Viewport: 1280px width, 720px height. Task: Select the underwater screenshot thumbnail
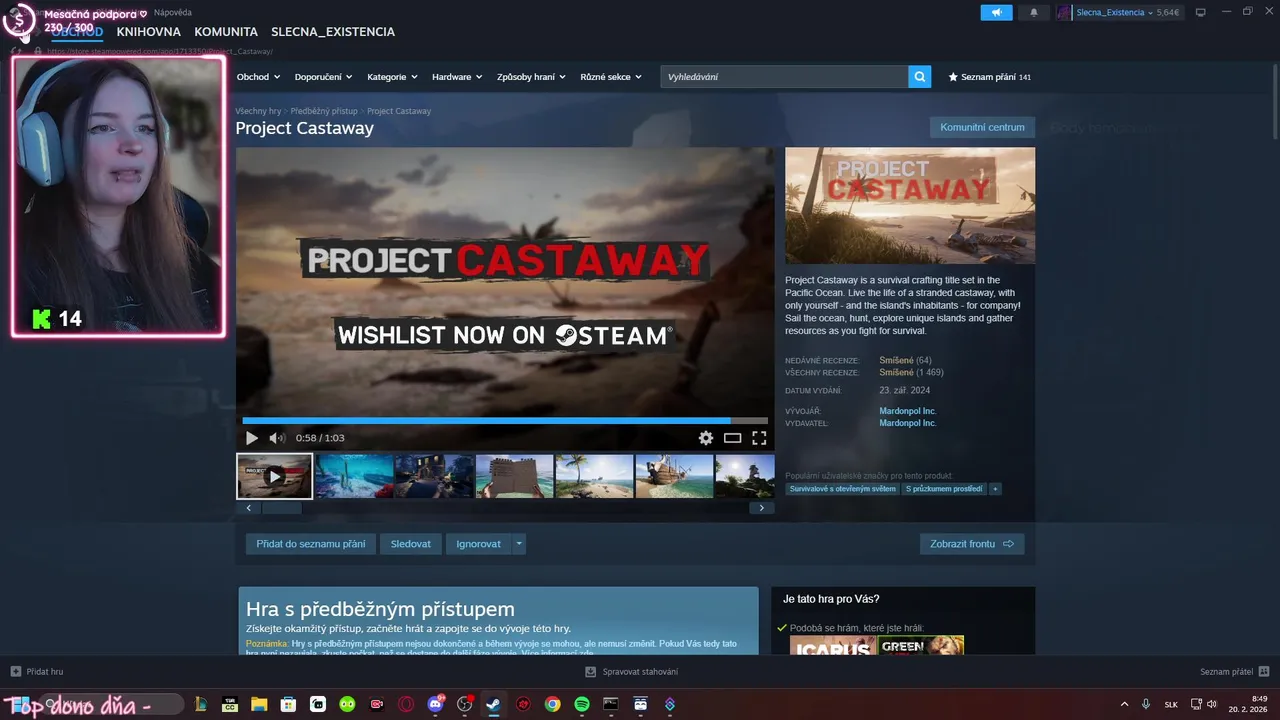(354, 476)
